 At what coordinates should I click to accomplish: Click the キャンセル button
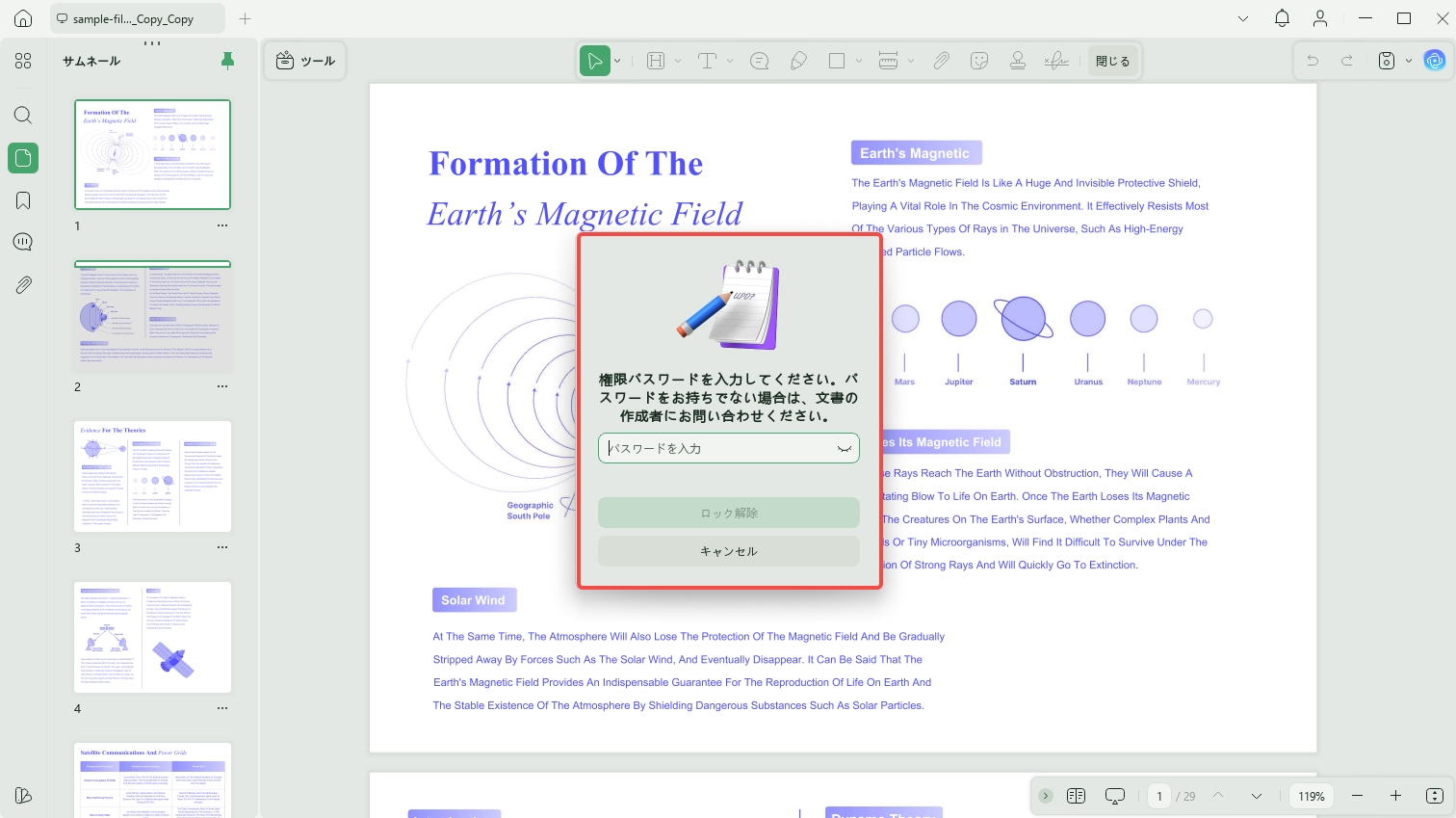point(729,551)
